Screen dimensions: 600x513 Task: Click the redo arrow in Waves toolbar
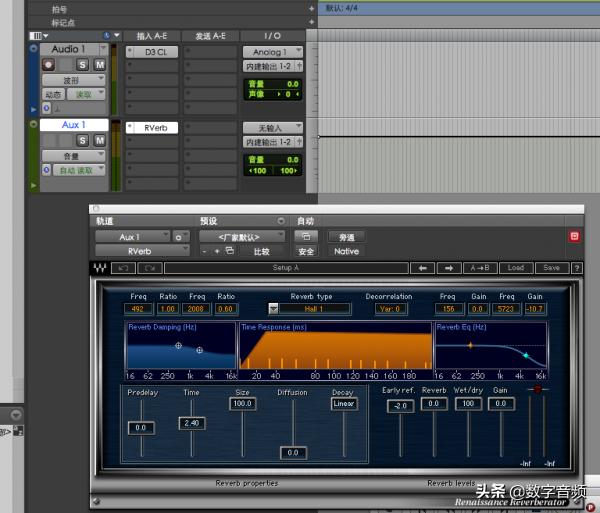click(x=151, y=268)
